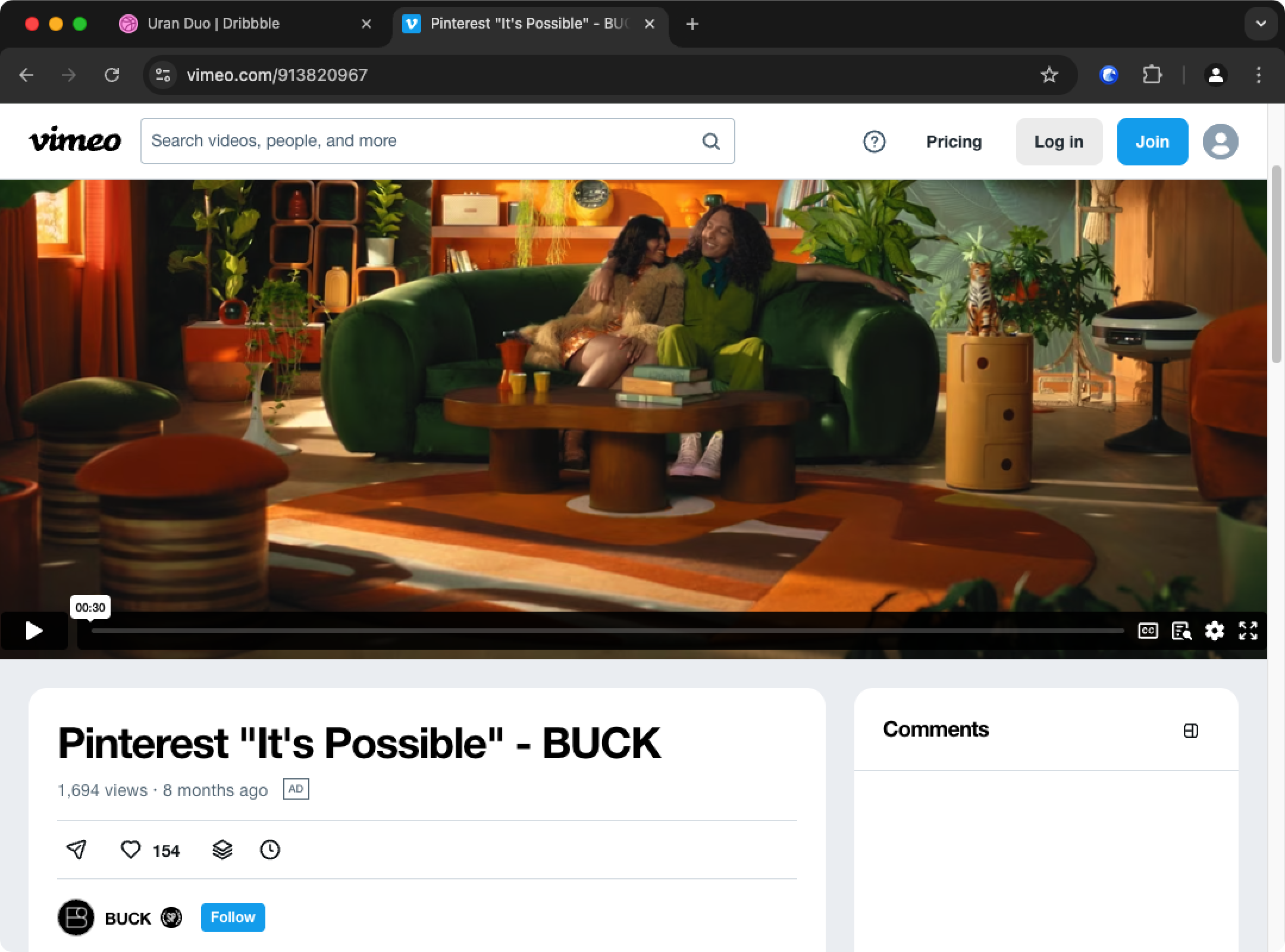Select the Pricing menu item
This screenshot has width=1285, height=952.
point(953,141)
